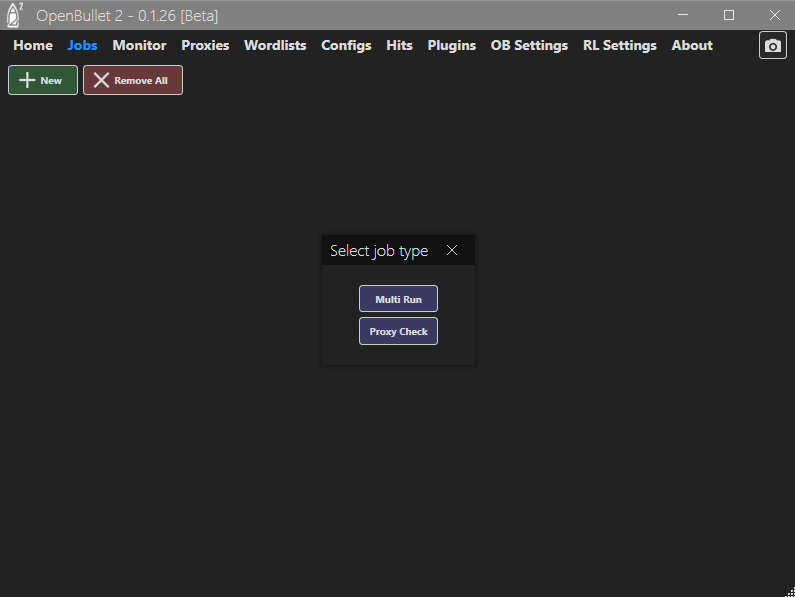Click the OpenBullet logo icon in title bar
Screen dimensions: 795x597
pos(15,15)
